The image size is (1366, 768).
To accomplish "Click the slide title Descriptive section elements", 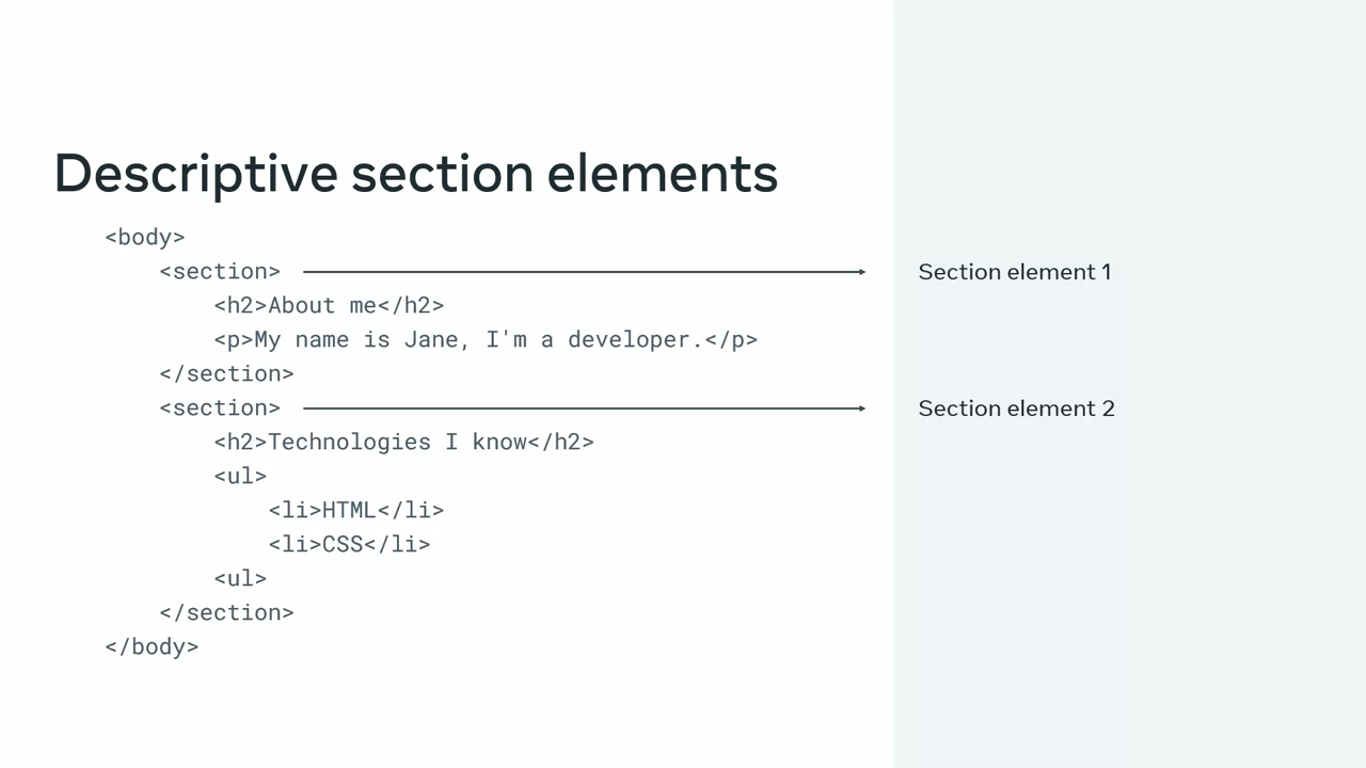I will coord(415,173).
